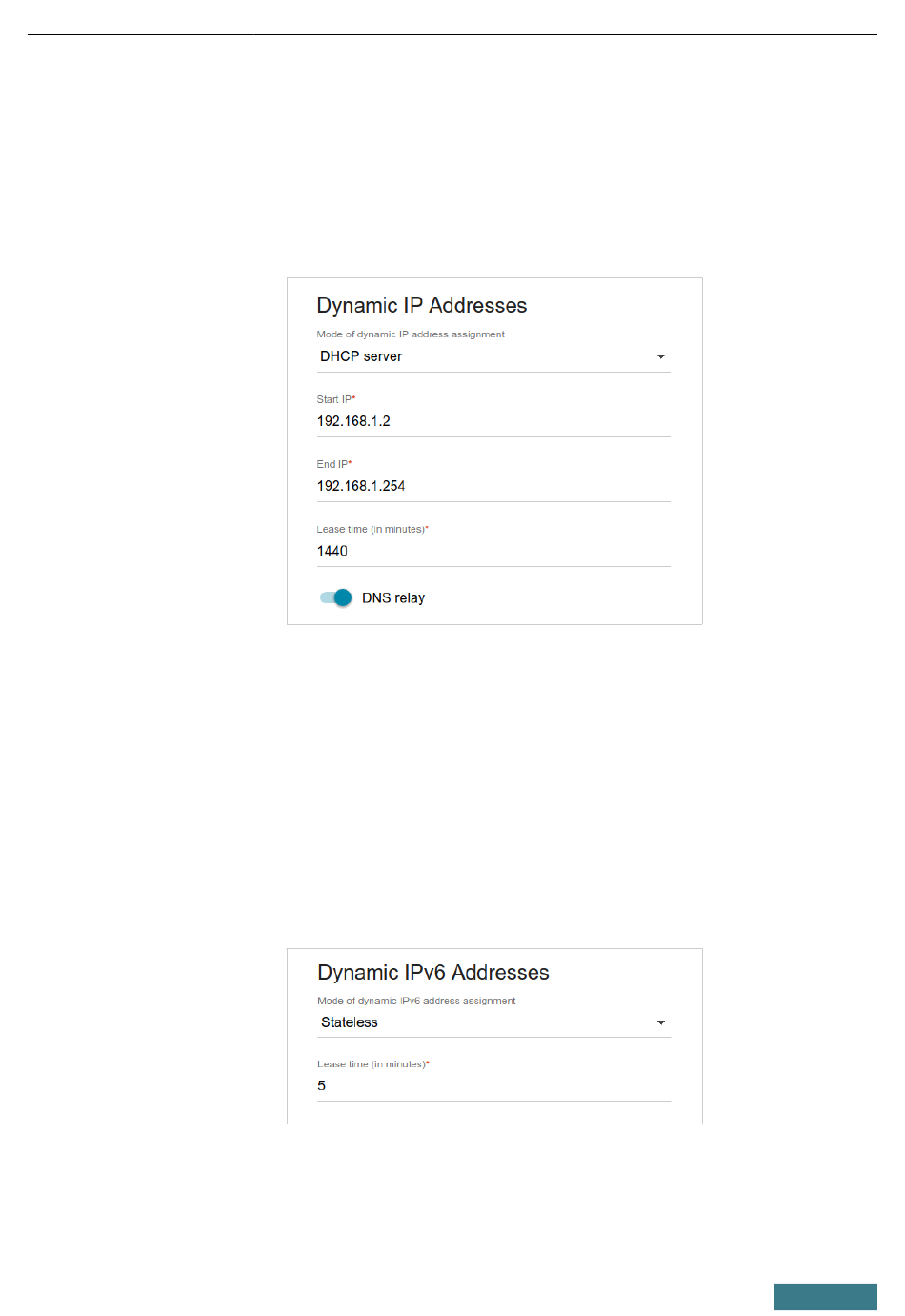This screenshot has height=1316, width=905.
Task: Click the arrow beside DHCP server
Action: pyautogui.click(x=661, y=356)
